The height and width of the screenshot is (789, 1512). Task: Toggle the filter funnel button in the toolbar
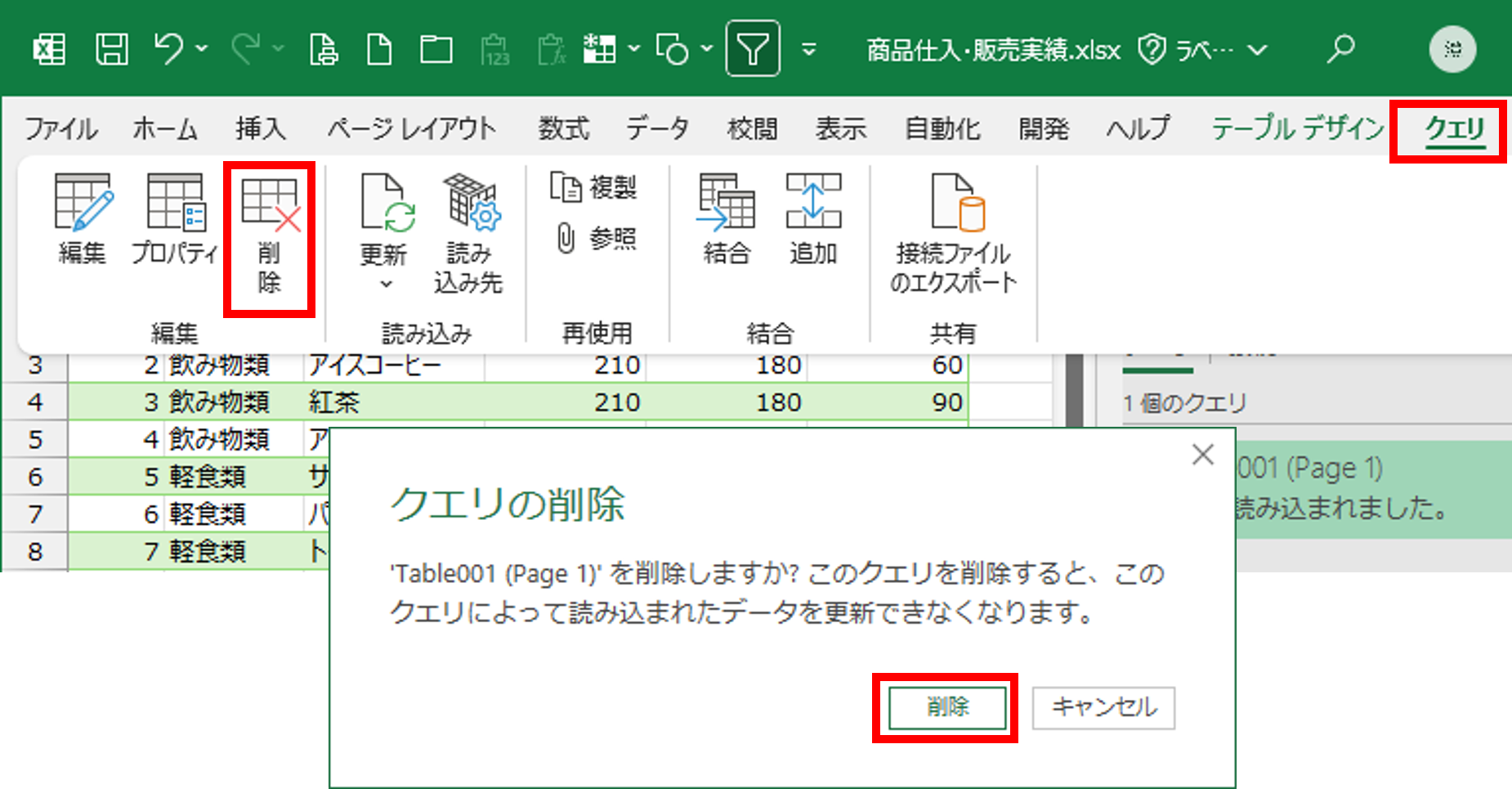(752, 50)
